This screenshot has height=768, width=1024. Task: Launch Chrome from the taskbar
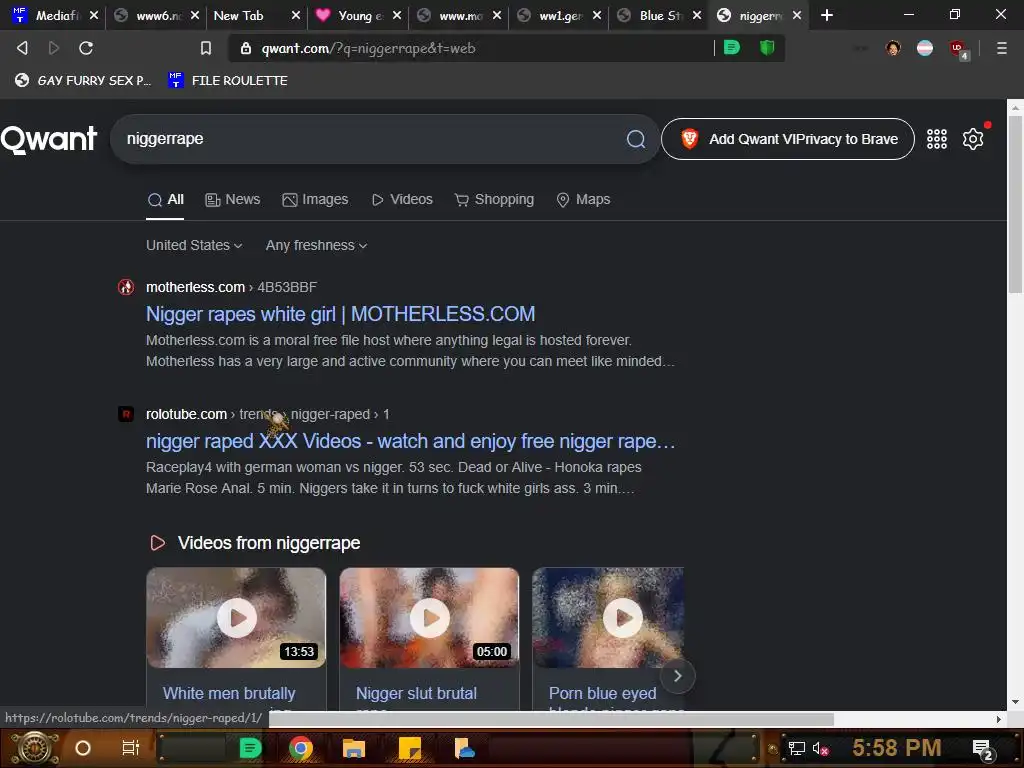(x=301, y=748)
